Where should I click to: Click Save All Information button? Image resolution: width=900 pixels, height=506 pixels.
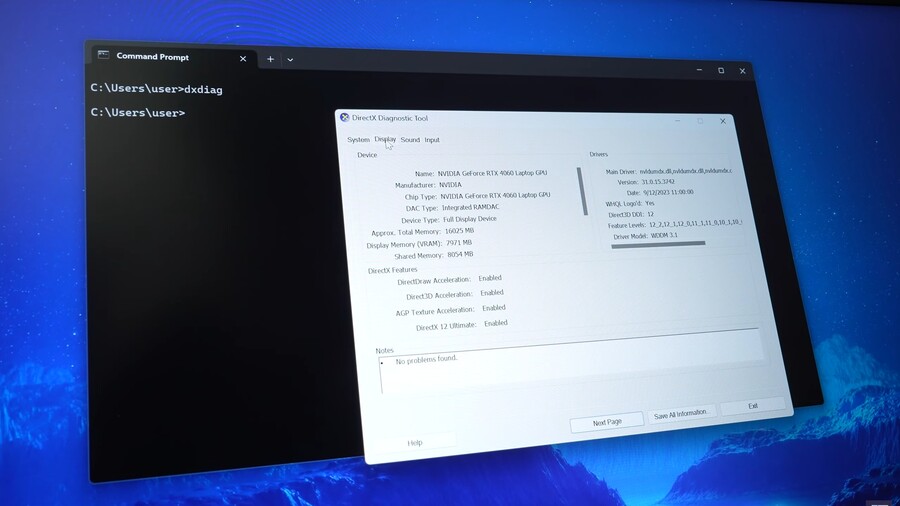pyautogui.click(x=681, y=414)
